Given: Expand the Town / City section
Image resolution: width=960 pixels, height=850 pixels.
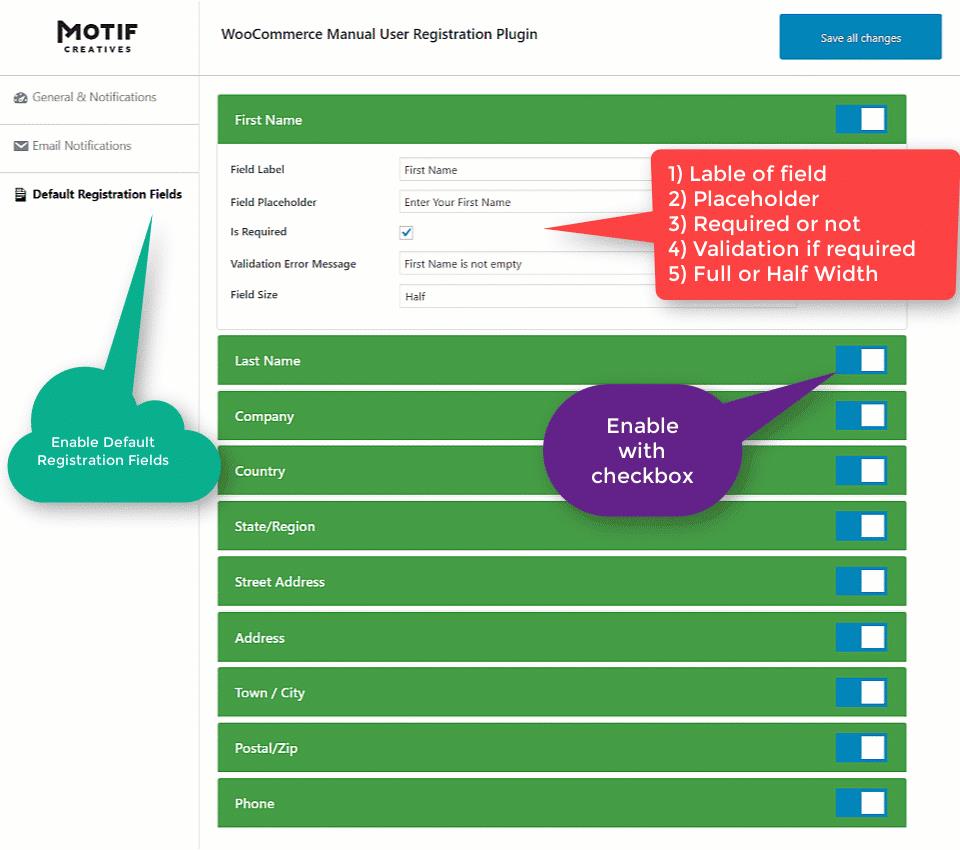Looking at the screenshot, I should (561, 692).
